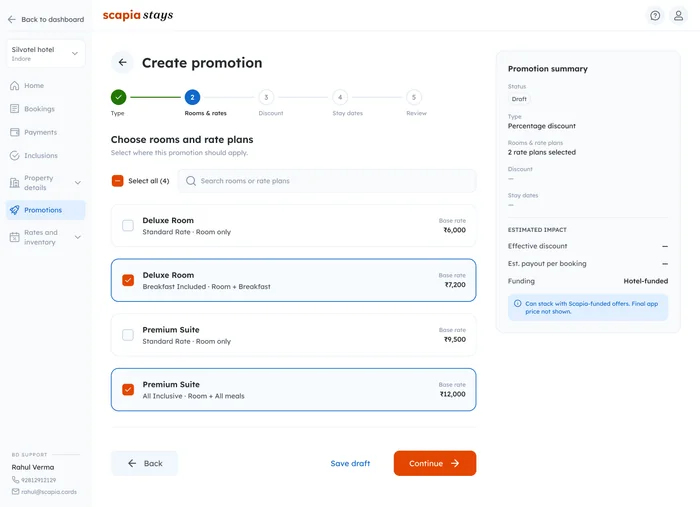Open Home in the sidebar
The width and height of the screenshot is (700, 507).
coord(46,85)
